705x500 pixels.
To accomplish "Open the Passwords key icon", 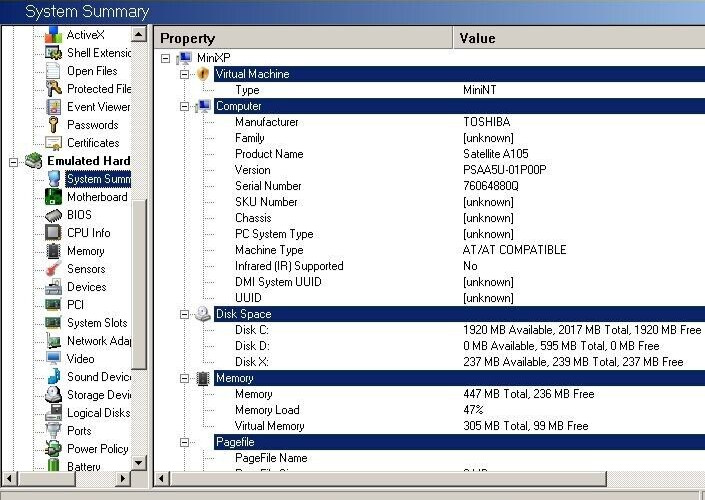I will [x=54, y=125].
